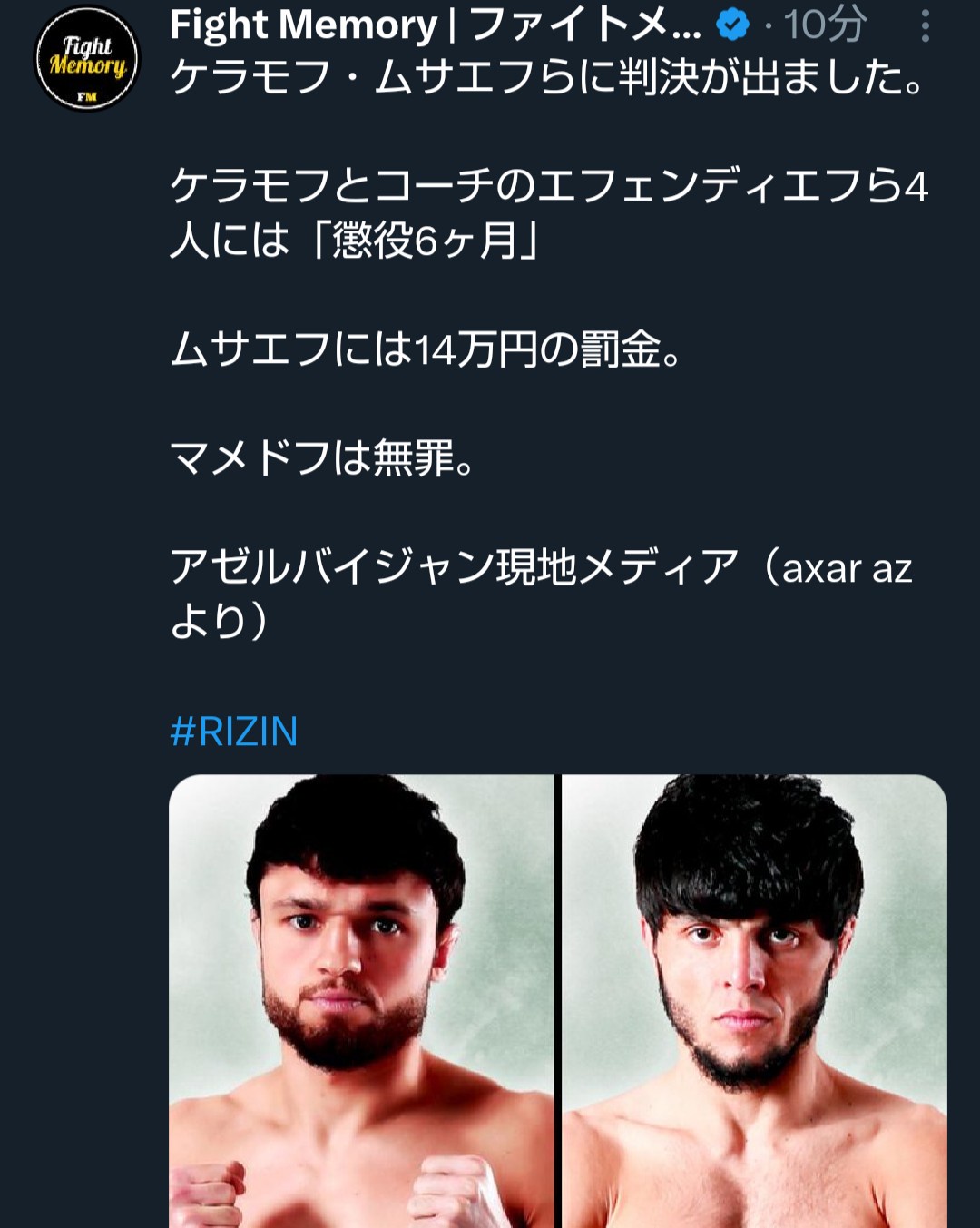Open the three-dot more options menu

point(925,26)
